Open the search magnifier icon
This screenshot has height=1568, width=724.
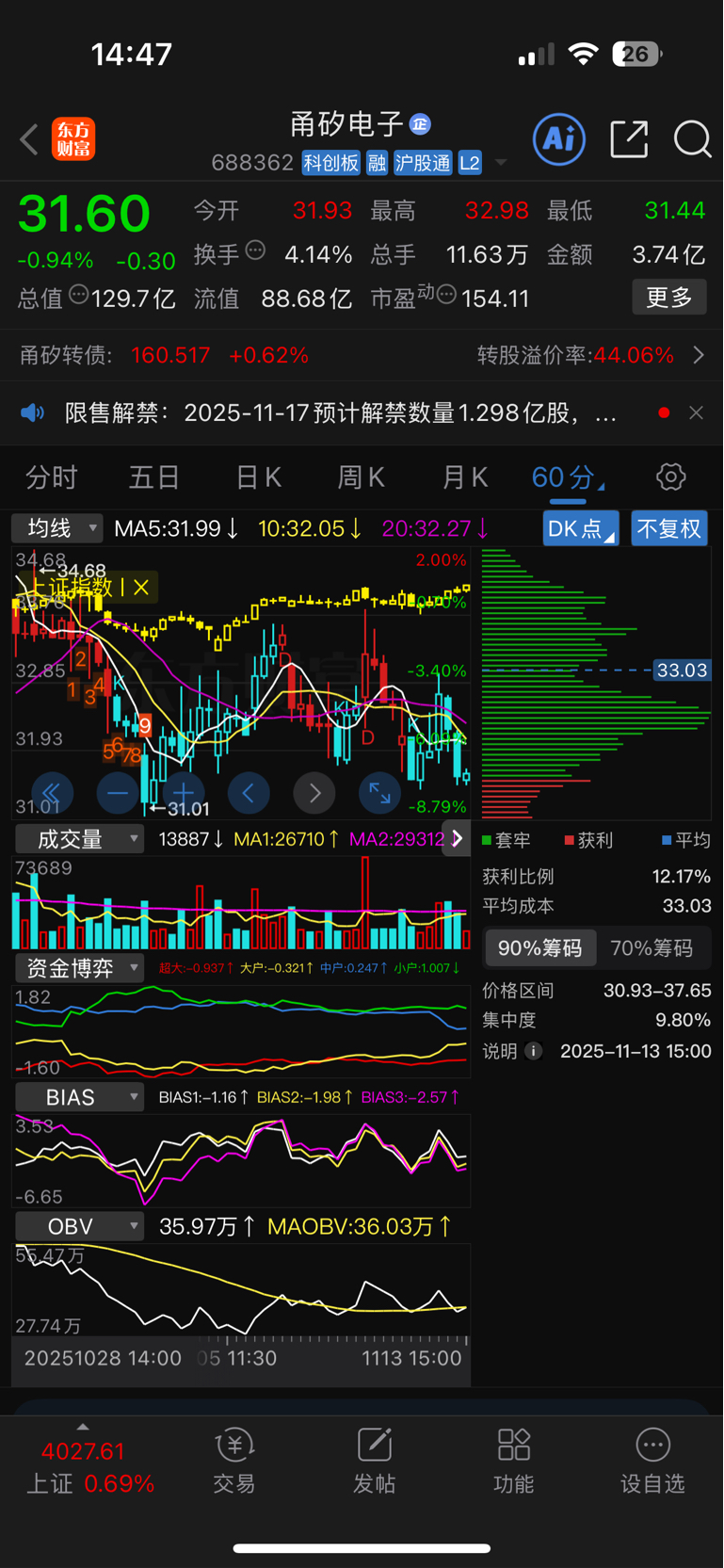point(692,139)
